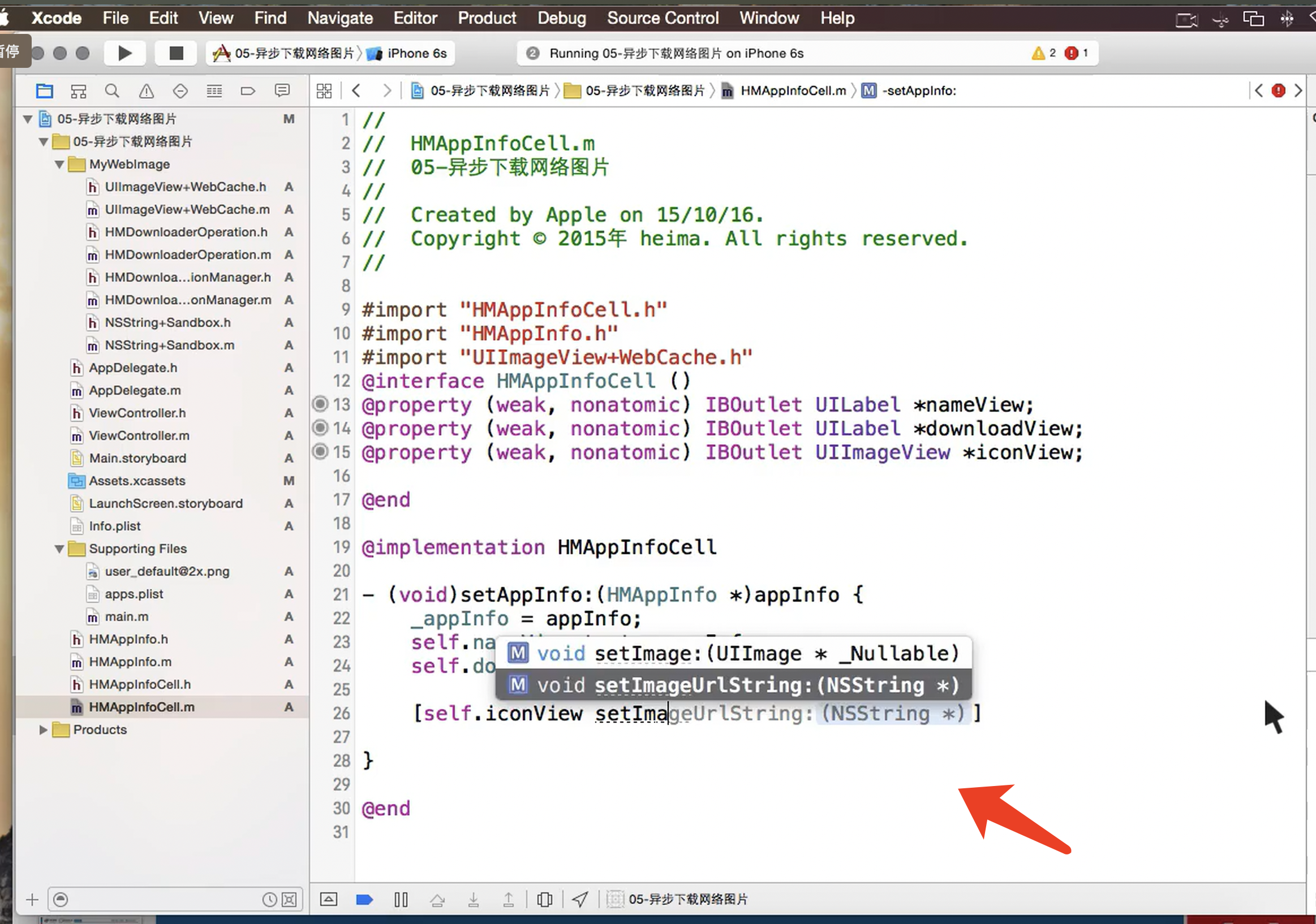Open the Source Control menu
Viewport: 1316px width, 924px height.
point(662,18)
